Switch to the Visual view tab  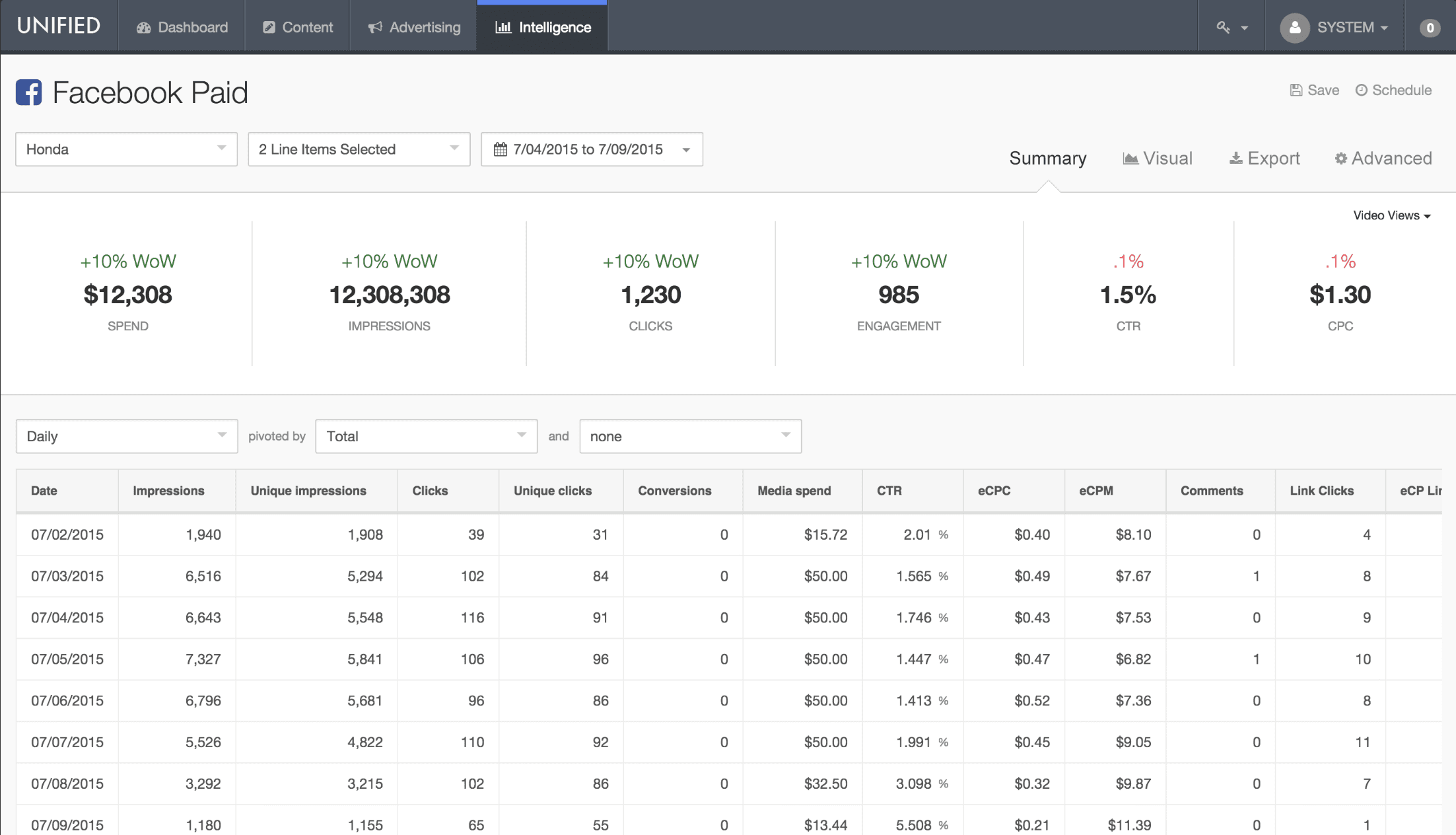point(1158,159)
